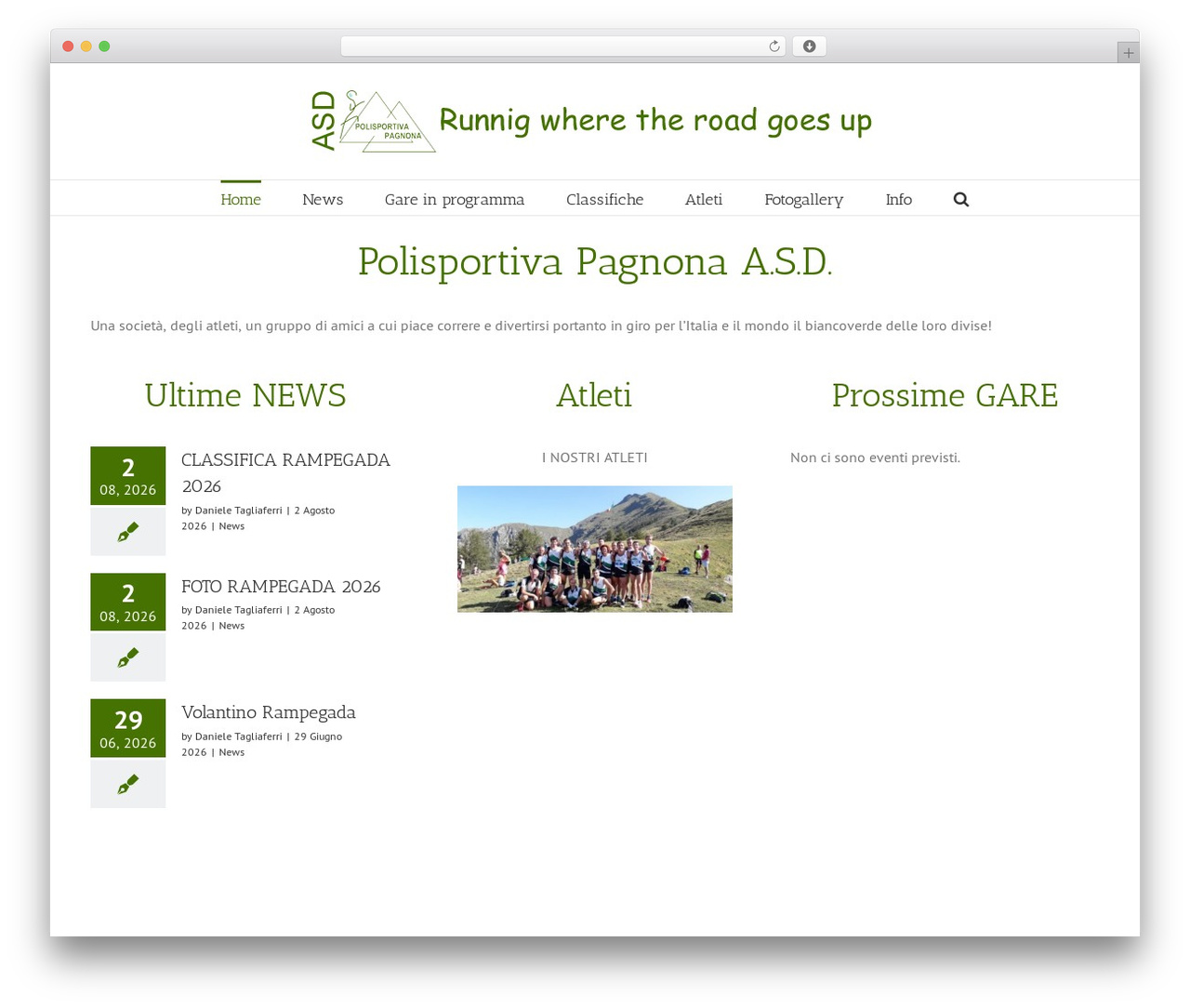1190x1008 pixels.
Task: Reload the page with the refresh icon
Action: coord(773,46)
